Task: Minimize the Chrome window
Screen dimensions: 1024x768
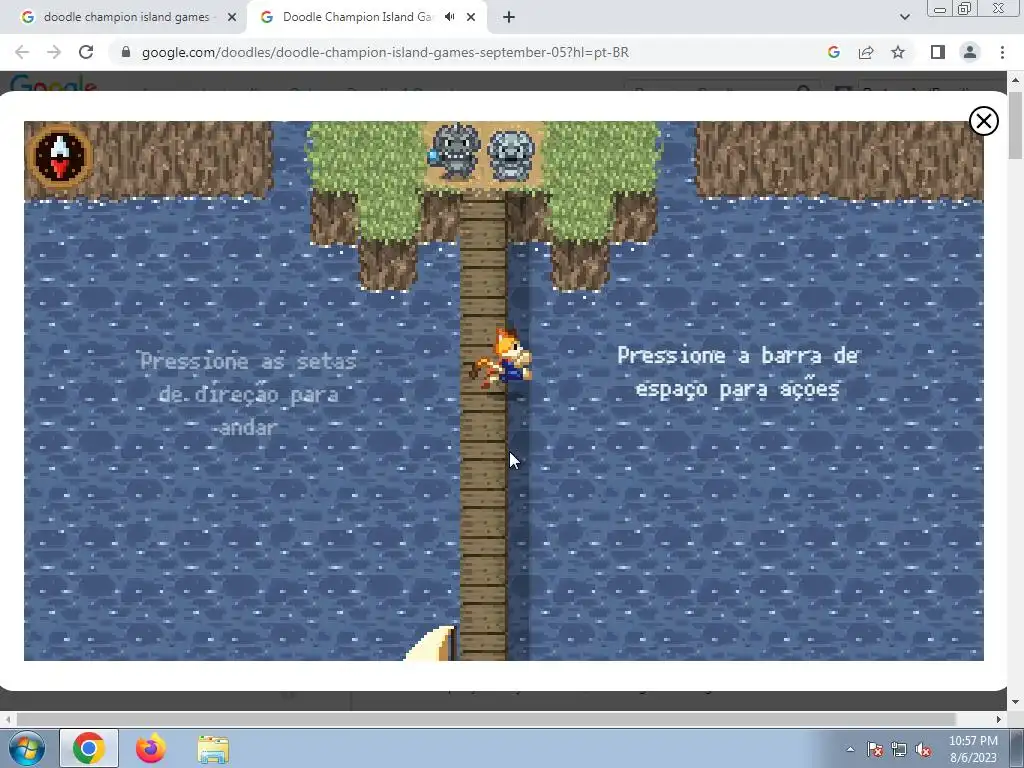Action: (940, 9)
